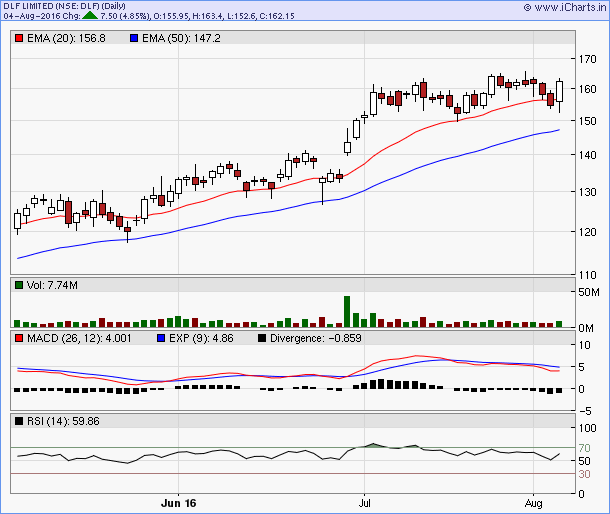Viewport: 610px width, 514px height.
Task: Click the red EMA (20) legend swatch
Action: point(19,38)
